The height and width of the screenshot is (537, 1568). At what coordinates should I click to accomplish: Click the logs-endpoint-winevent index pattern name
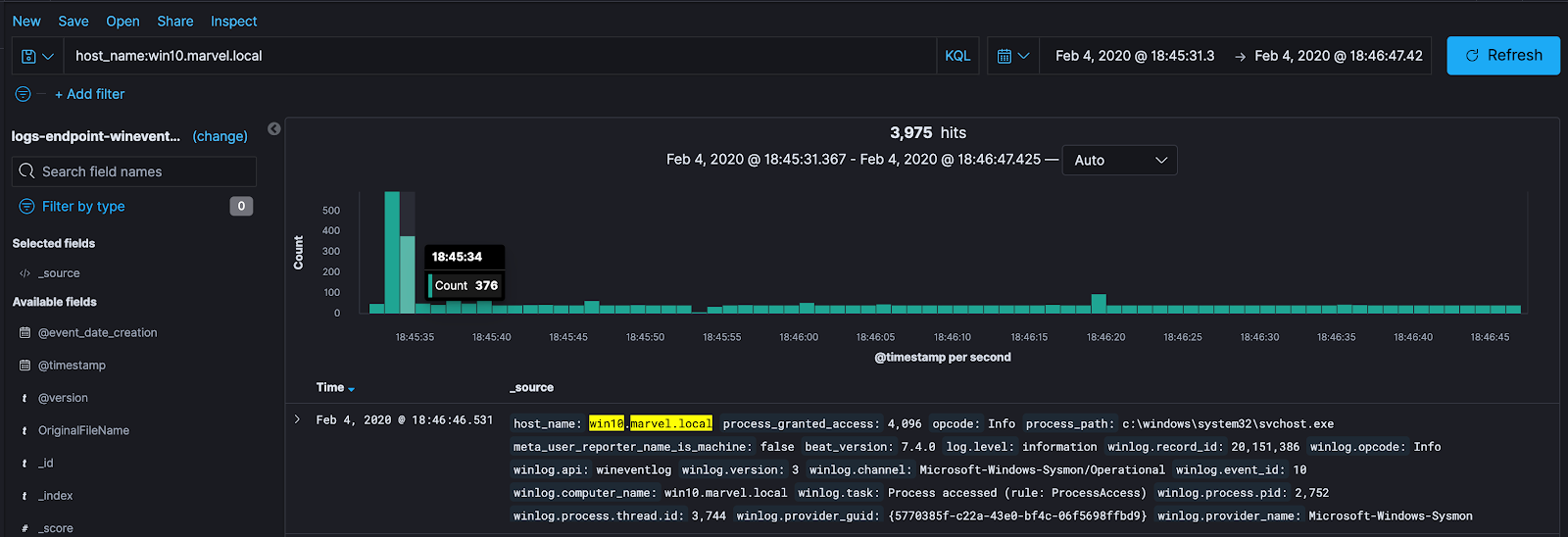click(96, 136)
